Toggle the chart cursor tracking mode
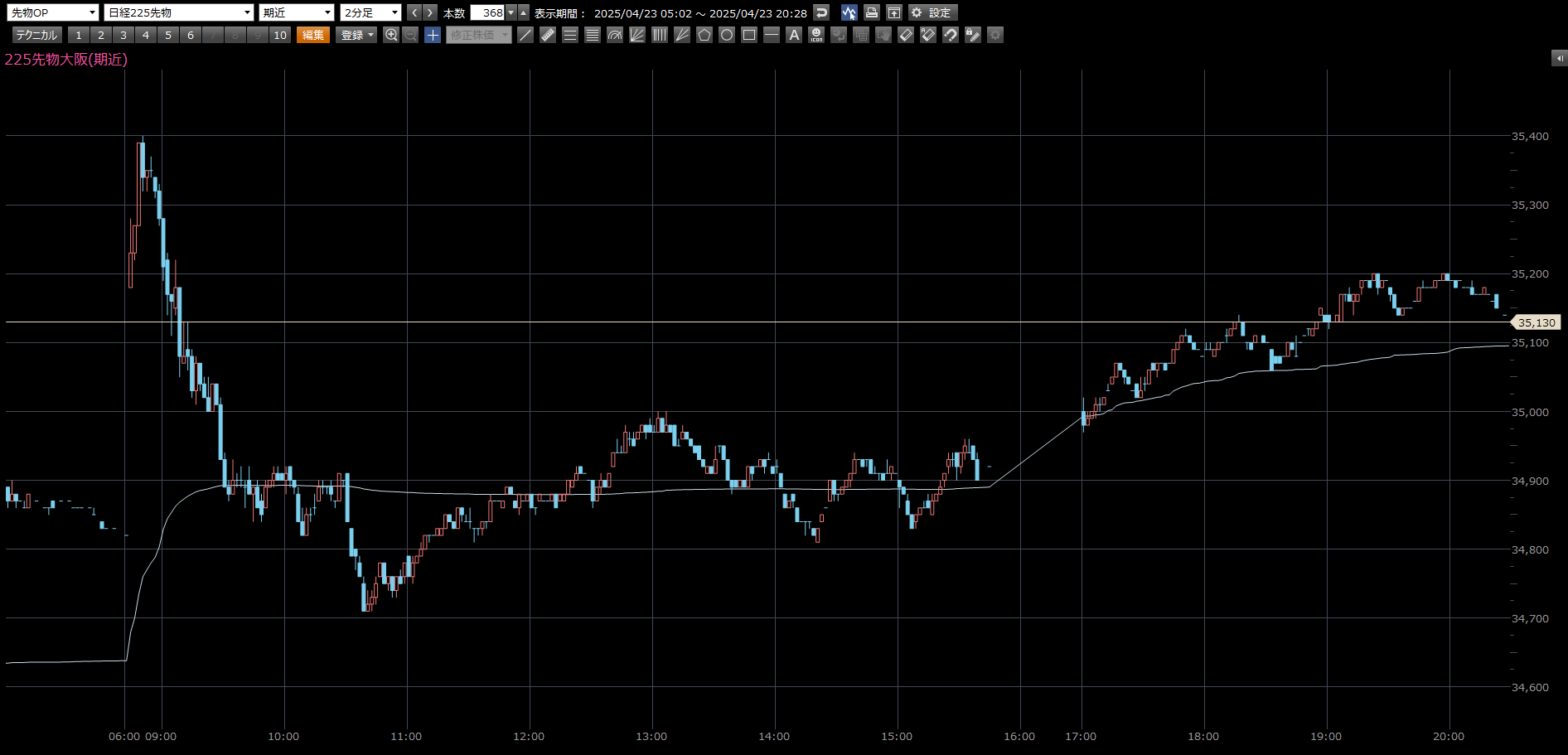This screenshot has height=755, width=1568. coord(849,12)
